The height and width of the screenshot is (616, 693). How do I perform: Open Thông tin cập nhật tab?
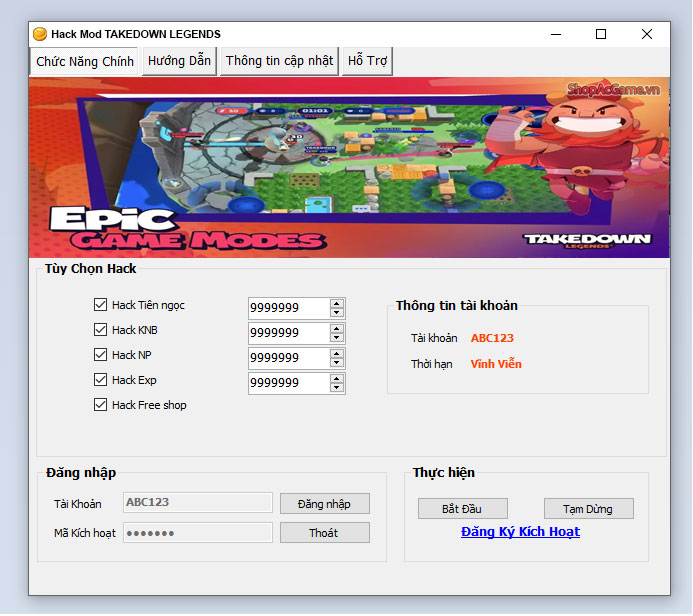[x=279, y=61]
